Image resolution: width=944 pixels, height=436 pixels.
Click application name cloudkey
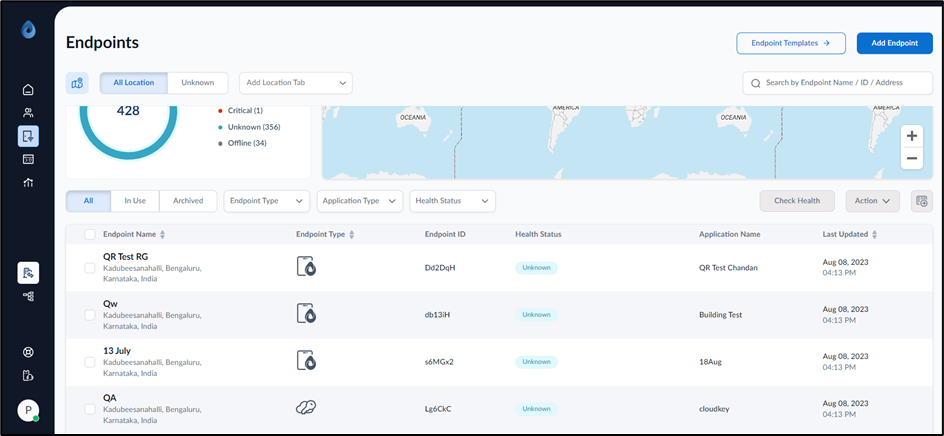(714, 408)
